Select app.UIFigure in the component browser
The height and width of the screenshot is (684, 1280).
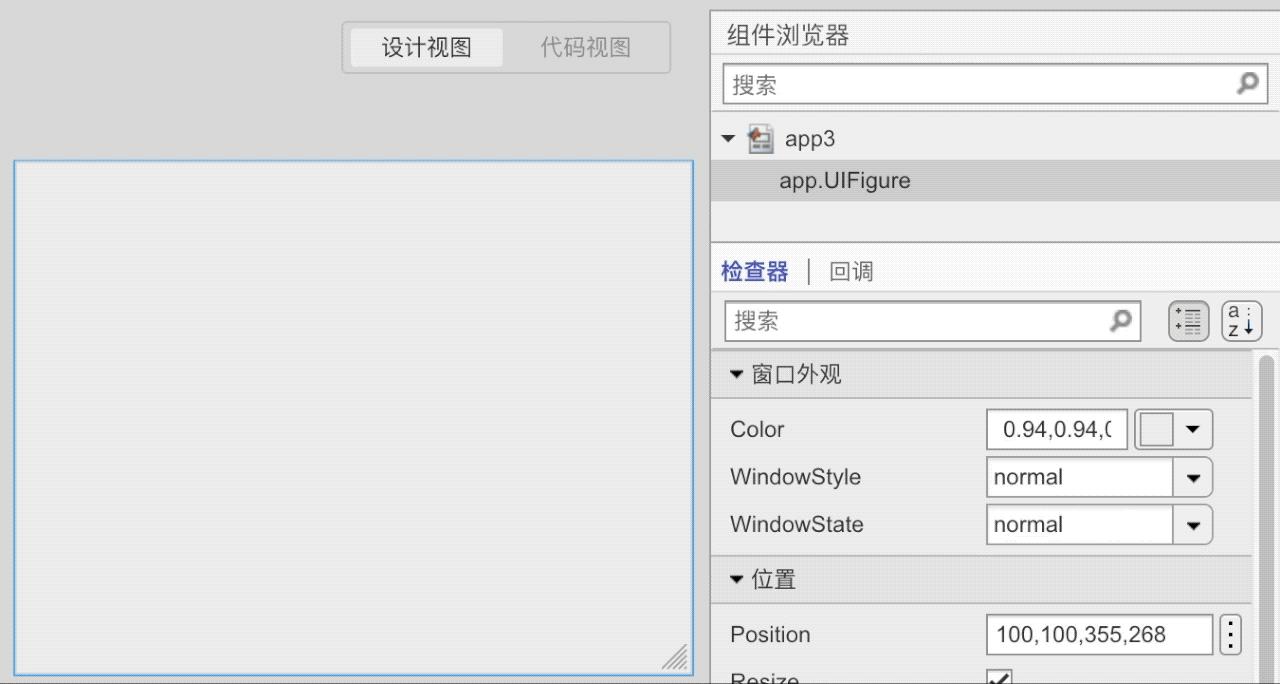(x=845, y=180)
